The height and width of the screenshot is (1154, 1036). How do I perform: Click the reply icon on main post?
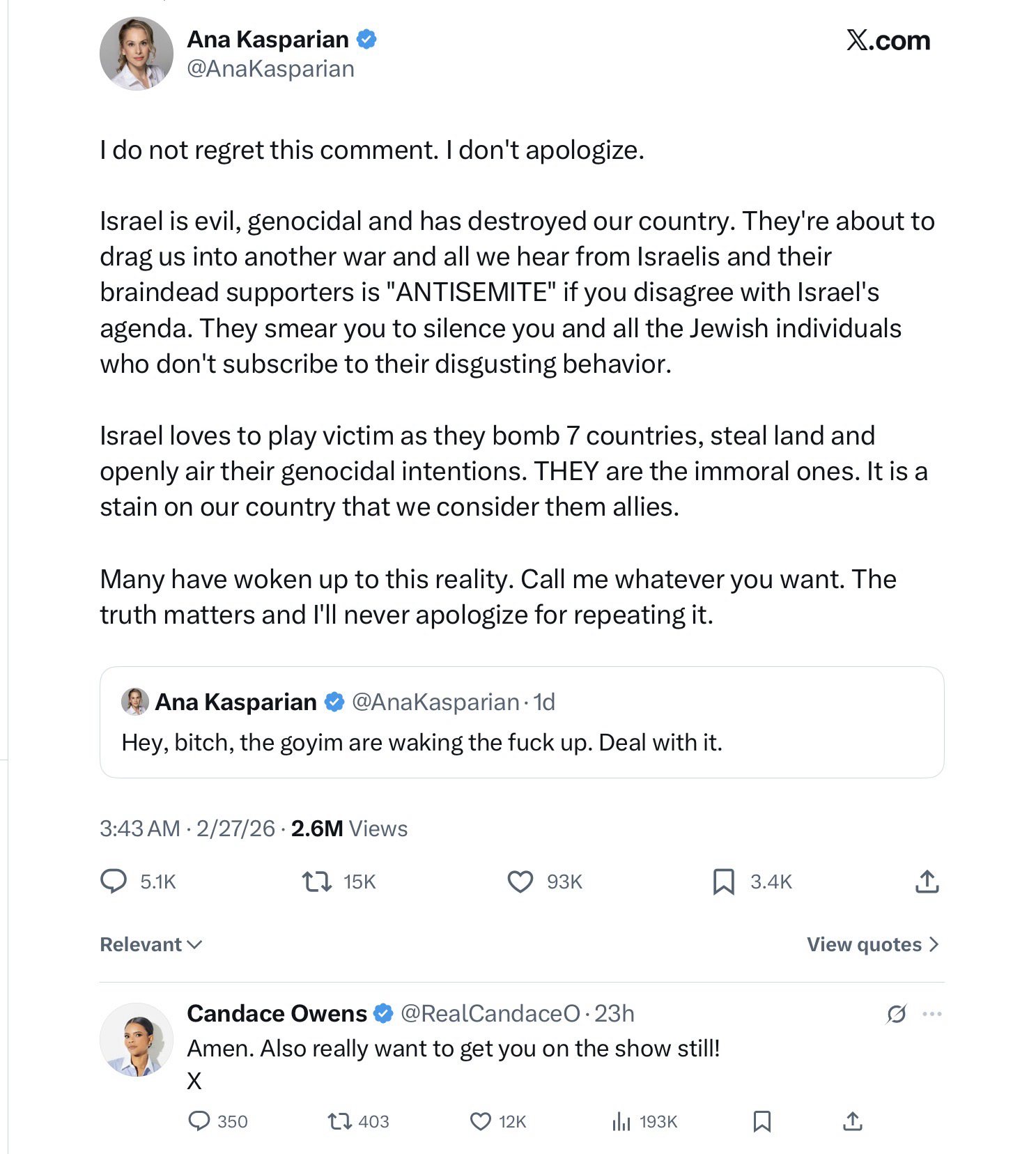point(114,882)
